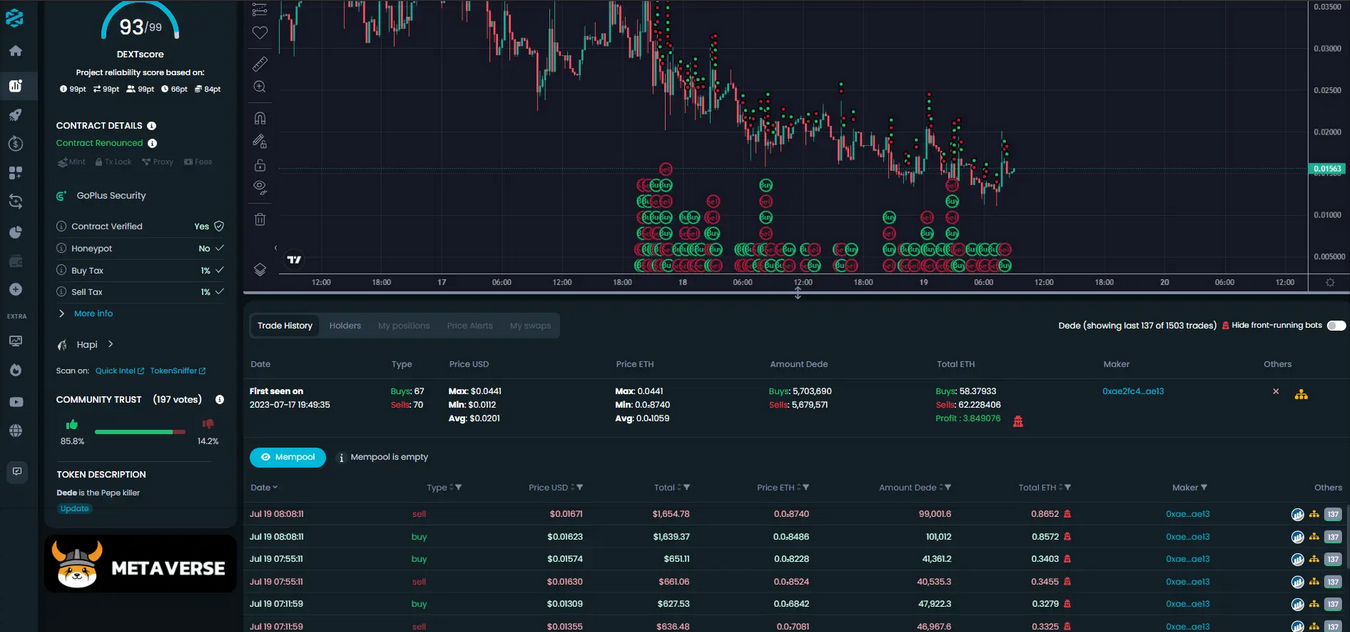Open the multichart grid icon in the sidebar
The image size is (1350, 632).
(15, 173)
